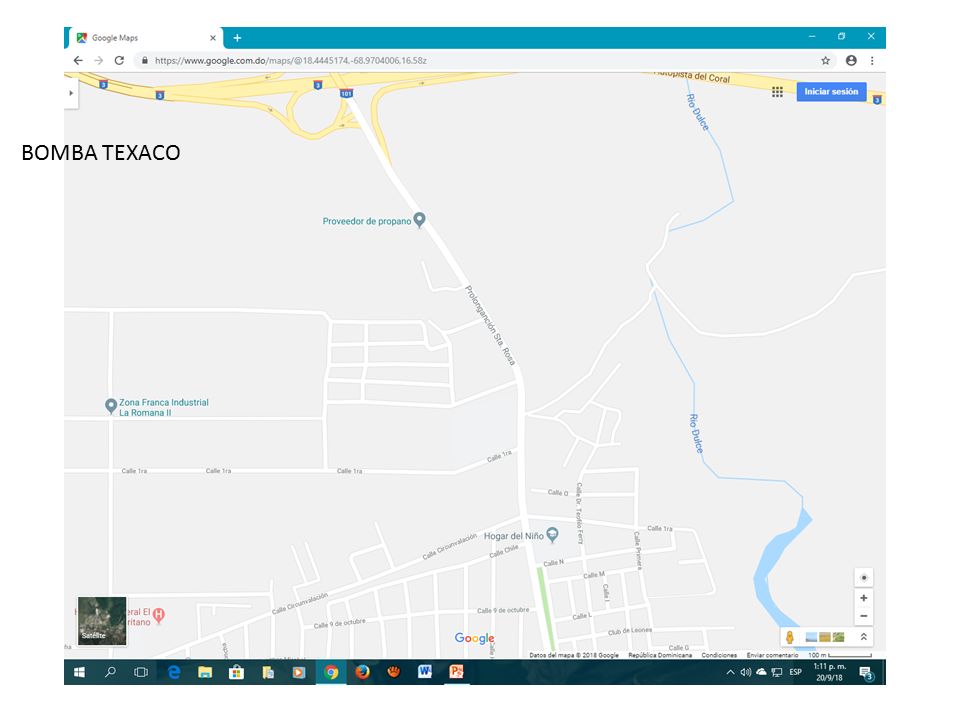Image resolution: width=960 pixels, height=720 pixels.
Task: Click the Hogar del Niño place marker
Action: point(552,534)
